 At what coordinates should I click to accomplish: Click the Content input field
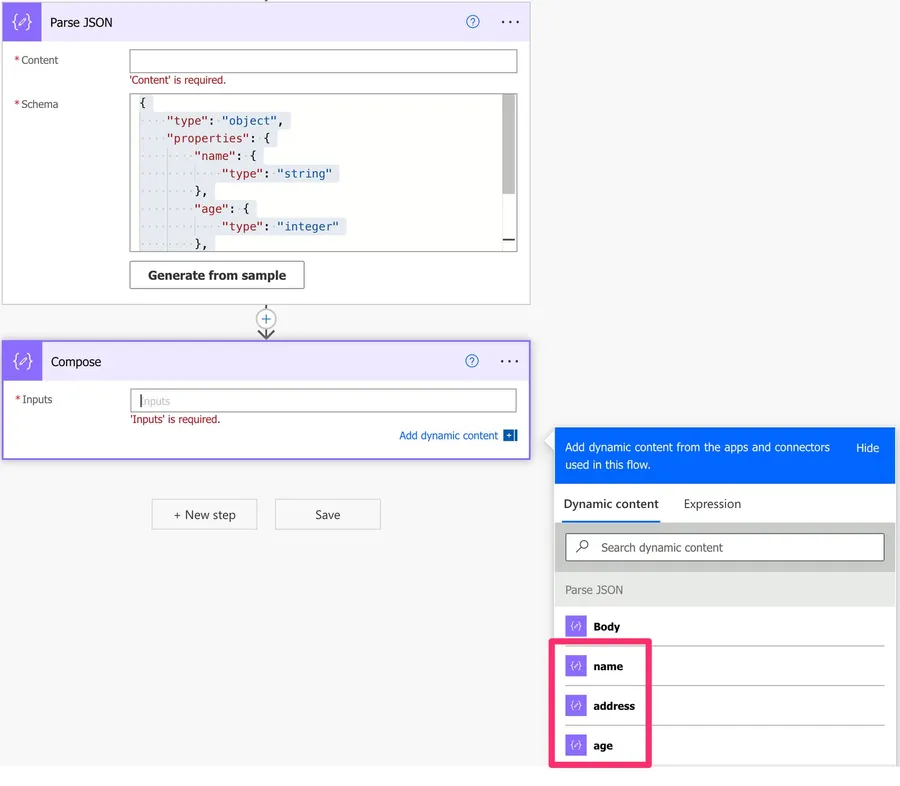pyautogui.click(x=323, y=61)
